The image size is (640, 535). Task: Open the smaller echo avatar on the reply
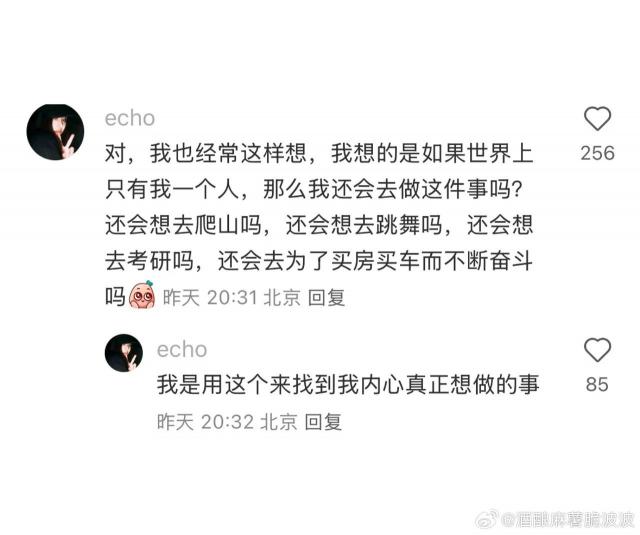tap(124, 353)
